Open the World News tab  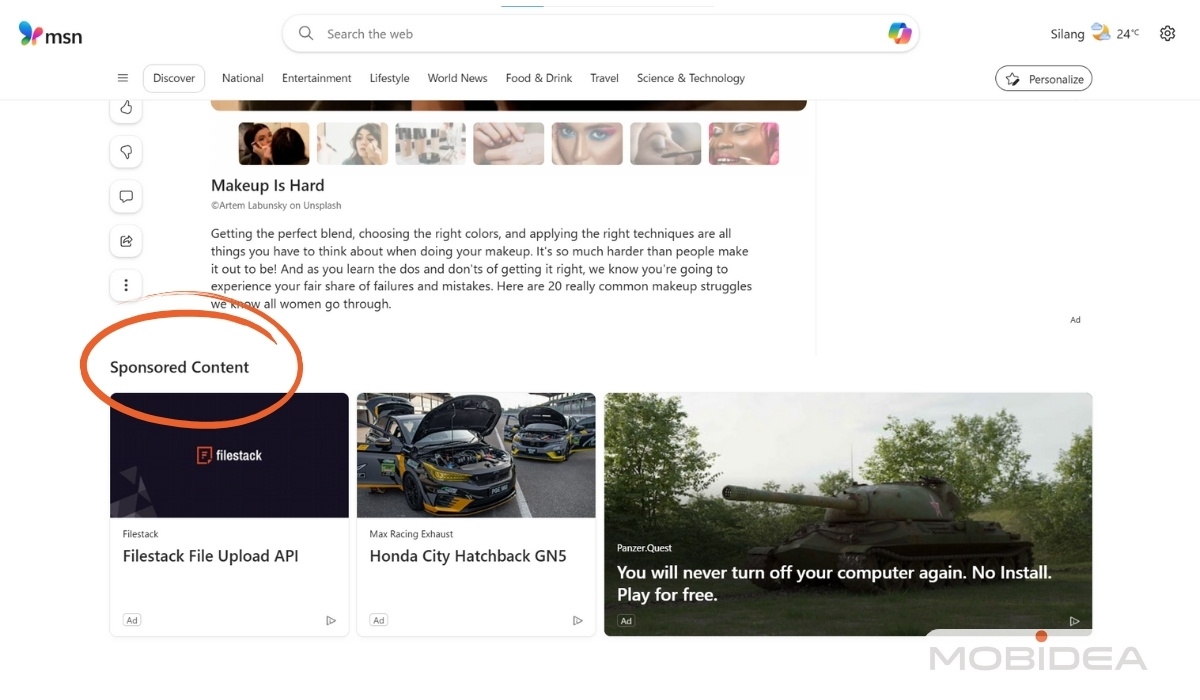(x=458, y=78)
